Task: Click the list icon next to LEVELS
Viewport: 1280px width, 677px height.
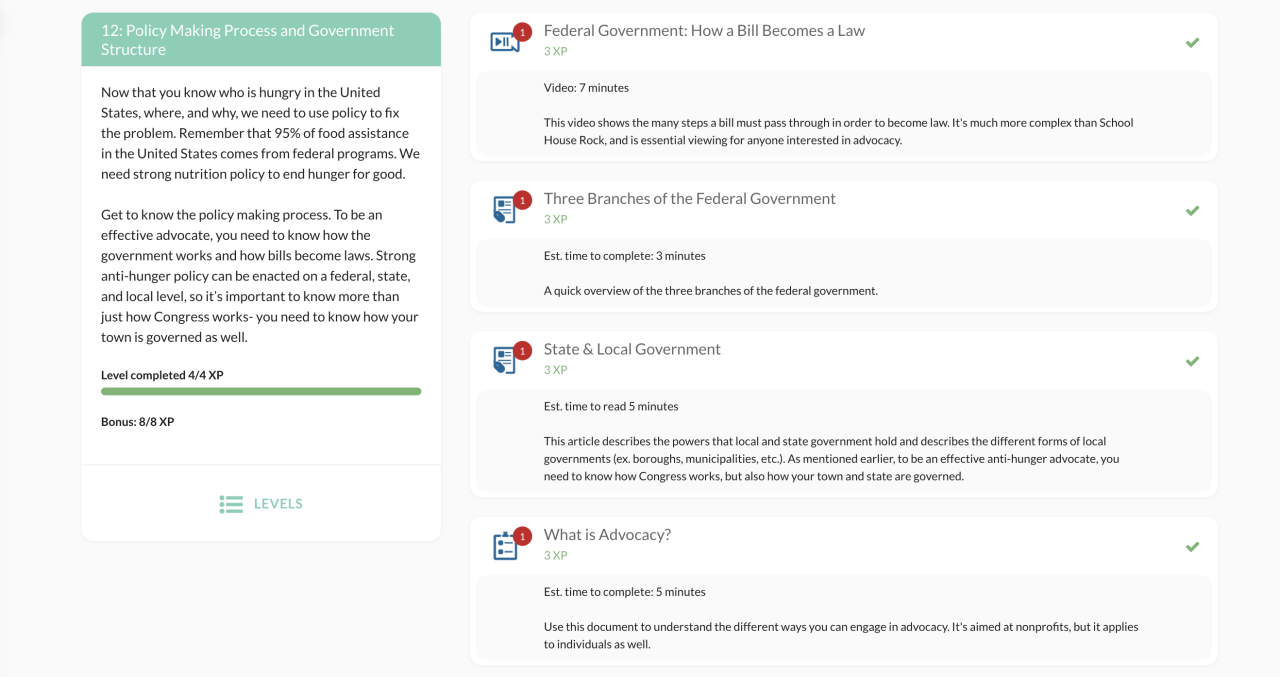Action: (231, 504)
